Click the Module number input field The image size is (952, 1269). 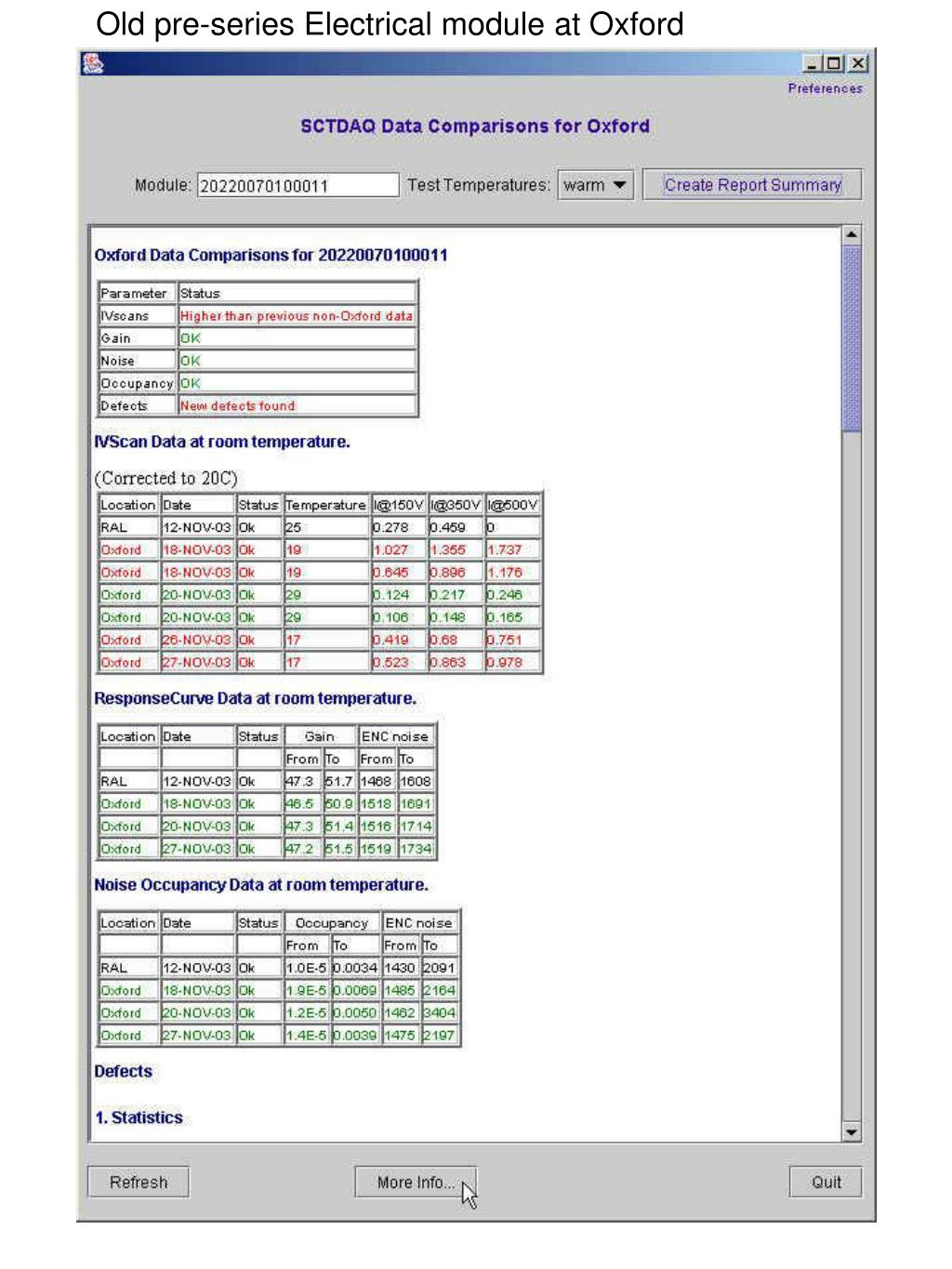click(297, 185)
